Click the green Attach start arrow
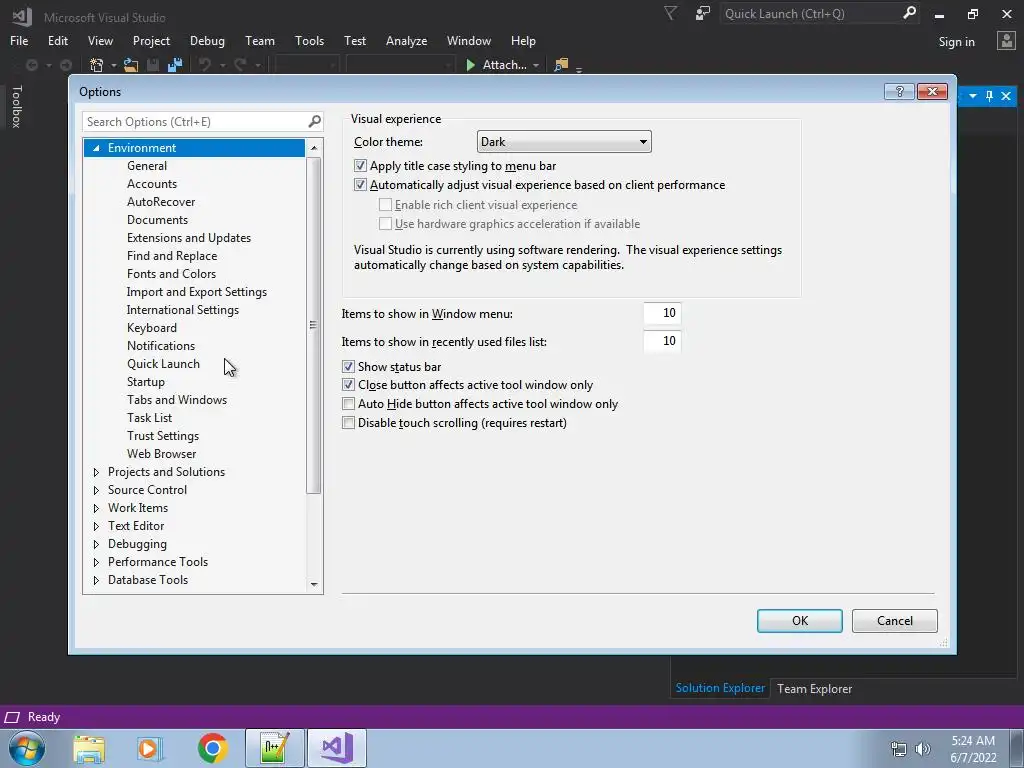This screenshot has width=1024, height=768. point(470,65)
